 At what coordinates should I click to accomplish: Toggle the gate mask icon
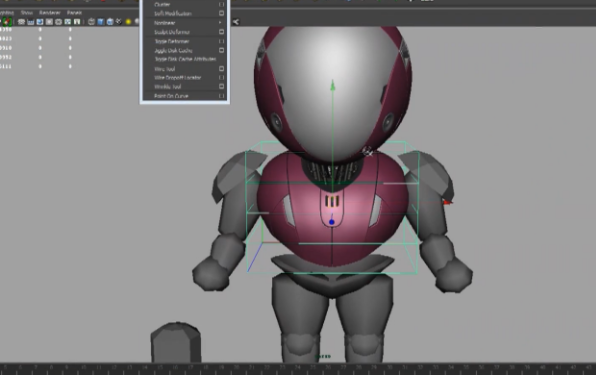click(49, 22)
